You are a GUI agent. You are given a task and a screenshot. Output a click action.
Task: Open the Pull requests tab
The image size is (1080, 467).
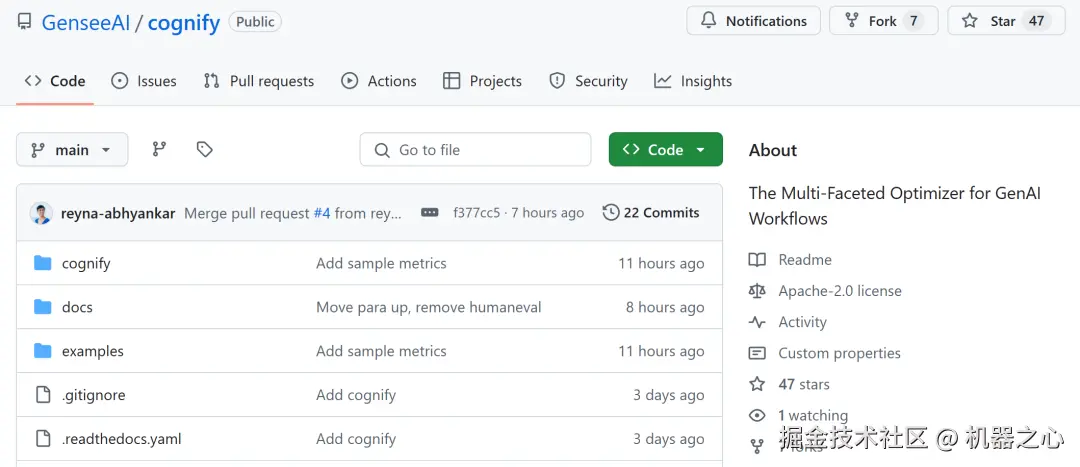coord(259,81)
